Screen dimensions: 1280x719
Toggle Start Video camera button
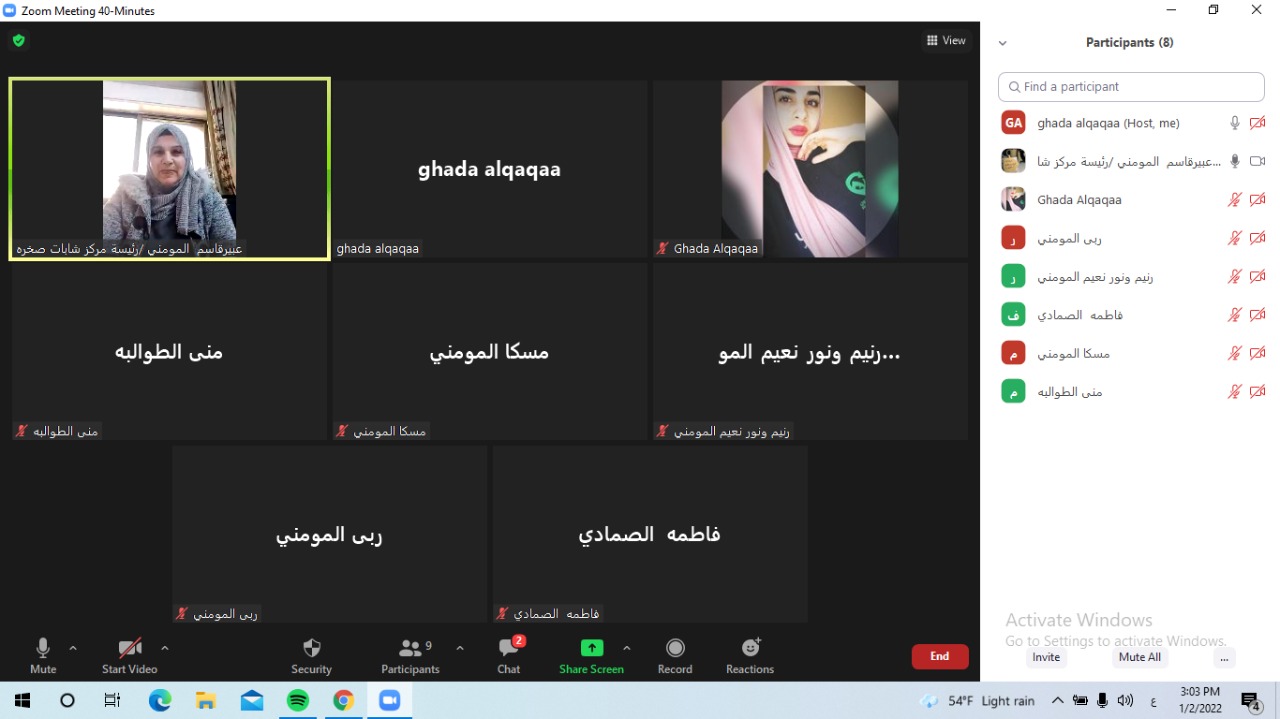tap(129, 648)
